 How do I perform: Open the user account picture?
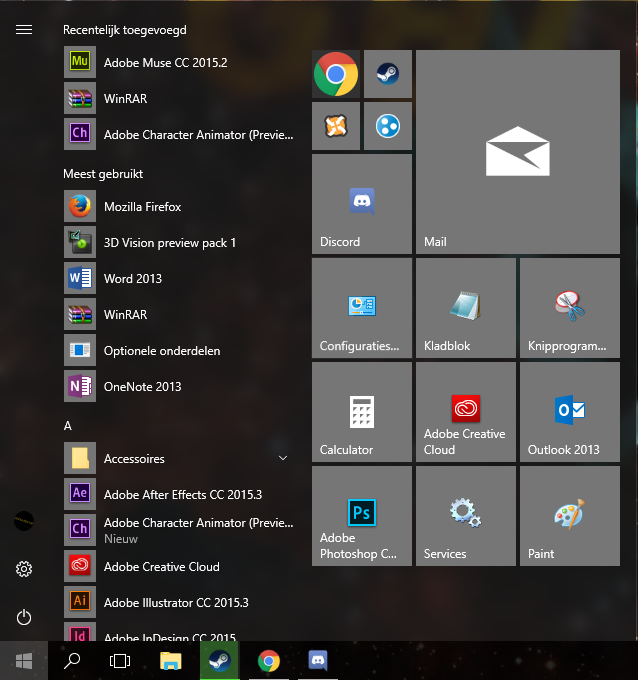(x=24, y=521)
